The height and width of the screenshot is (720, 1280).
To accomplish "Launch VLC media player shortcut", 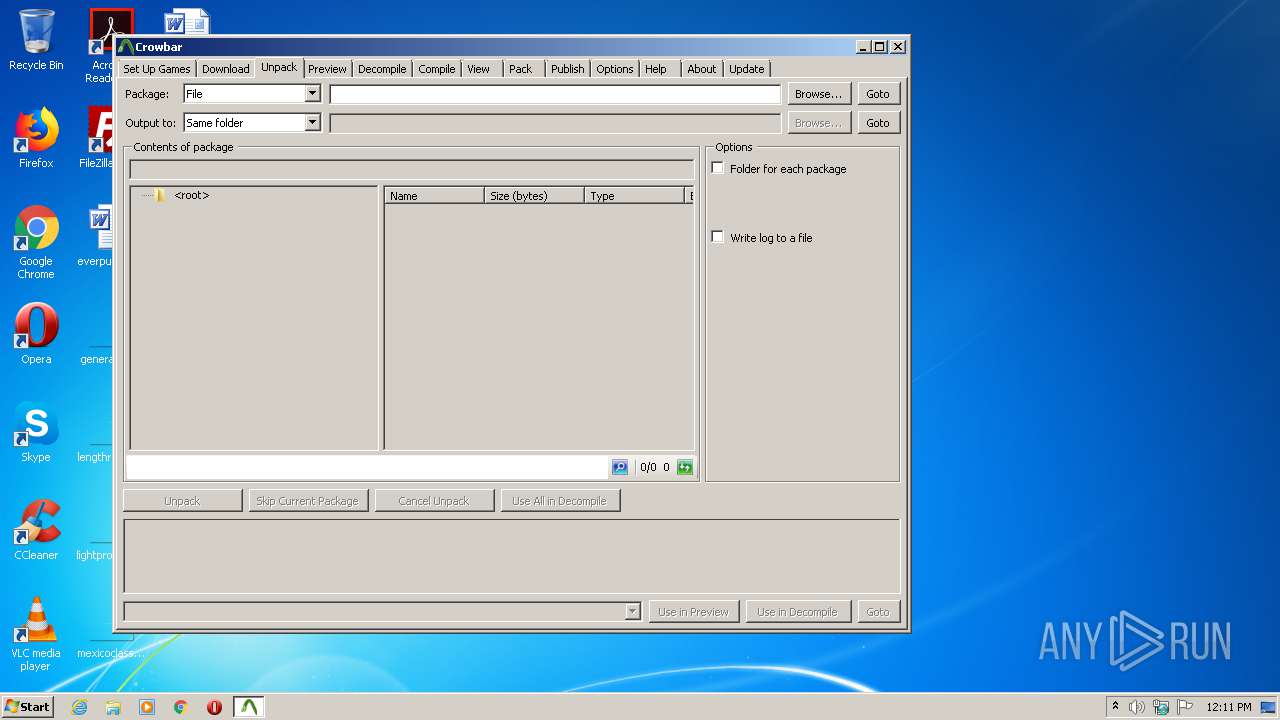I will pyautogui.click(x=36, y=634).
